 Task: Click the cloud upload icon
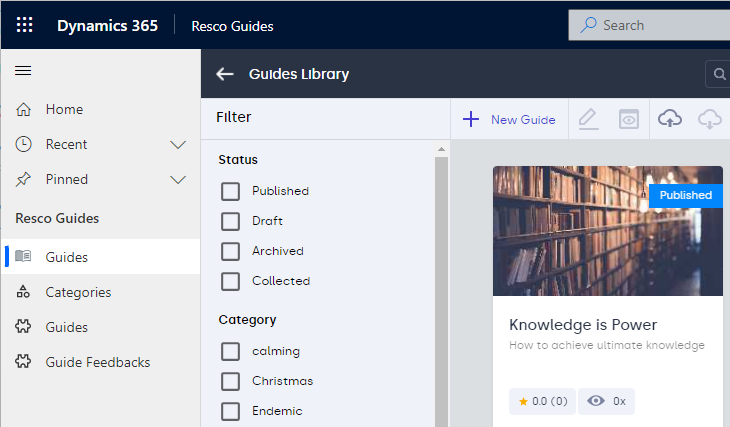[670, 119]
